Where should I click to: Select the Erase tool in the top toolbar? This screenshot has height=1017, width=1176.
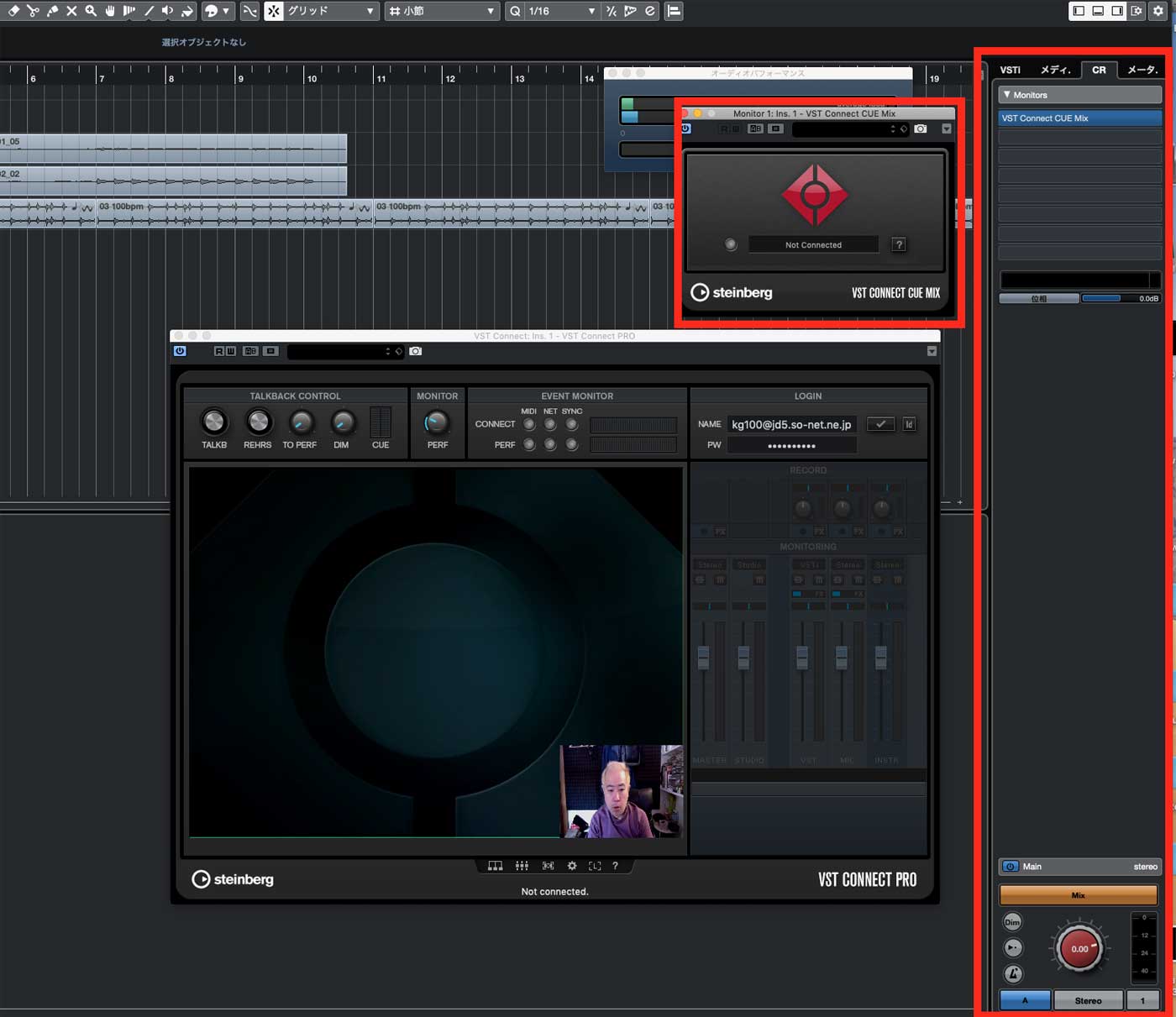tap(13, 11)
